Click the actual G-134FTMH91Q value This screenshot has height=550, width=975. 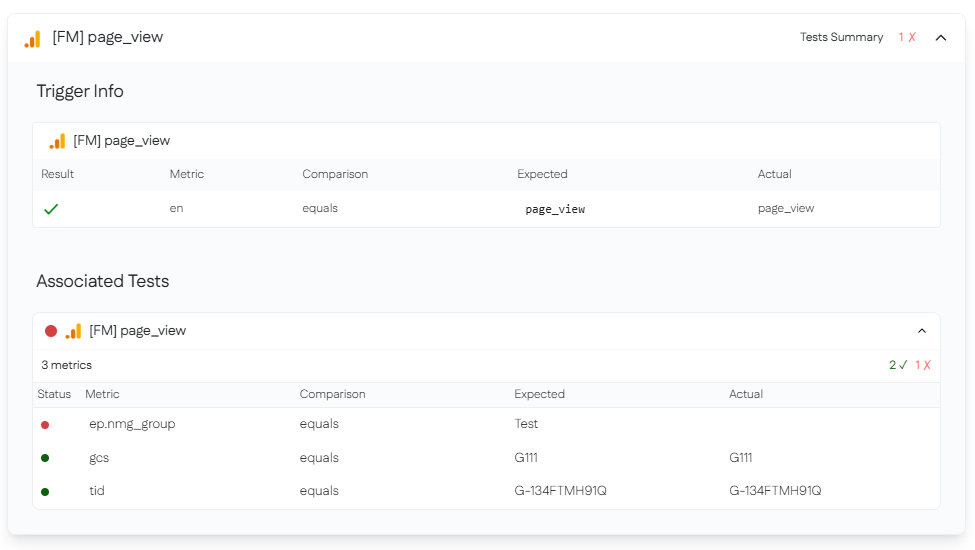click(775, 491)
